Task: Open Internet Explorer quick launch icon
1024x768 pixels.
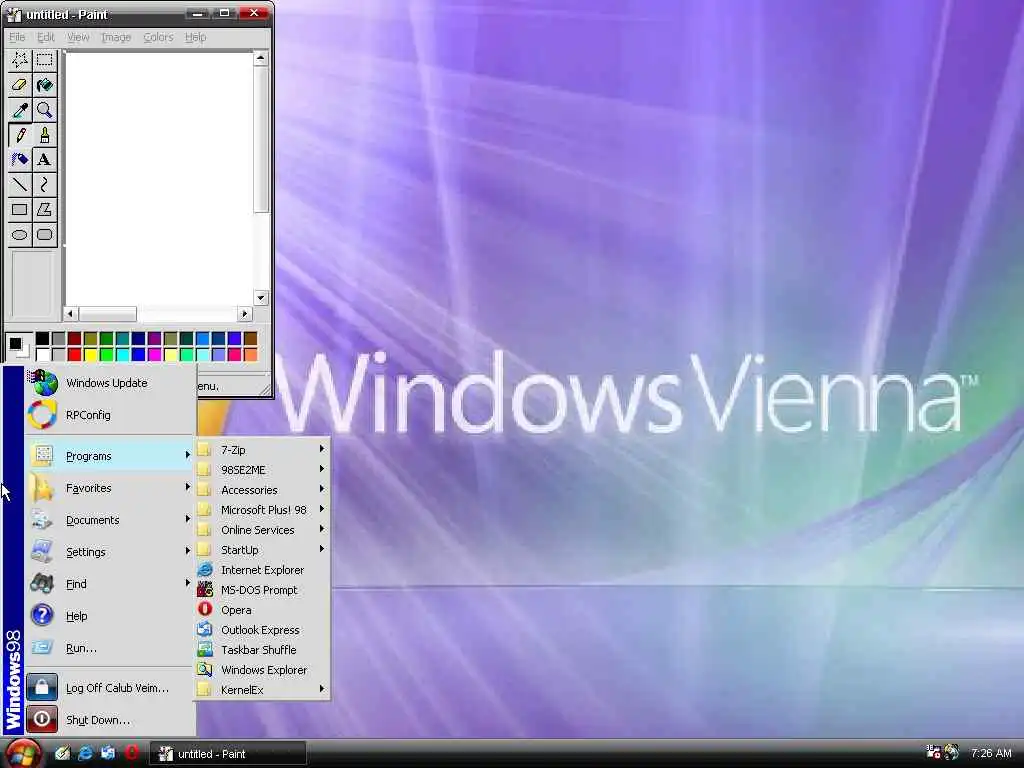Action: 85,753
